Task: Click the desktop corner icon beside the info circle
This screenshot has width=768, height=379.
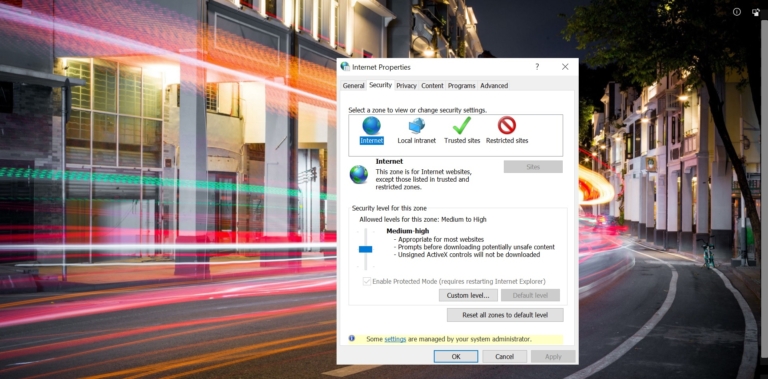Action: 756,12
